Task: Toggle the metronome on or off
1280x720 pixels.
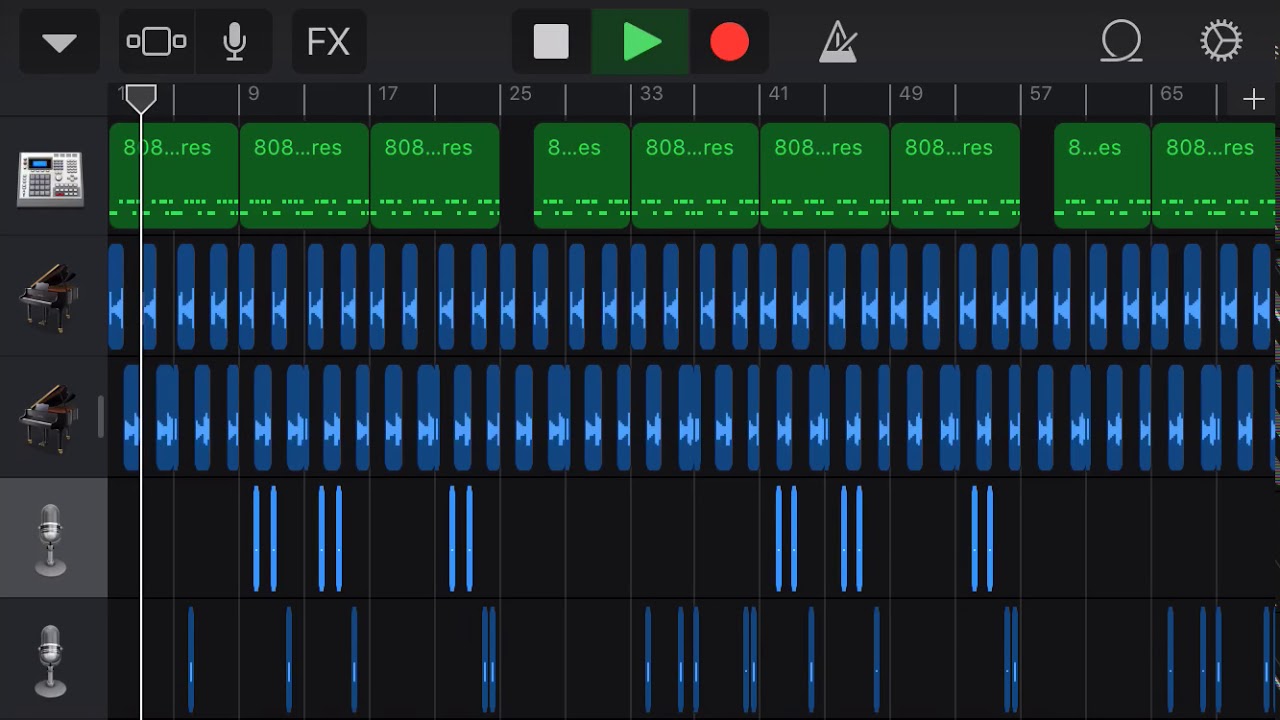Action: [x=838, y=42]
